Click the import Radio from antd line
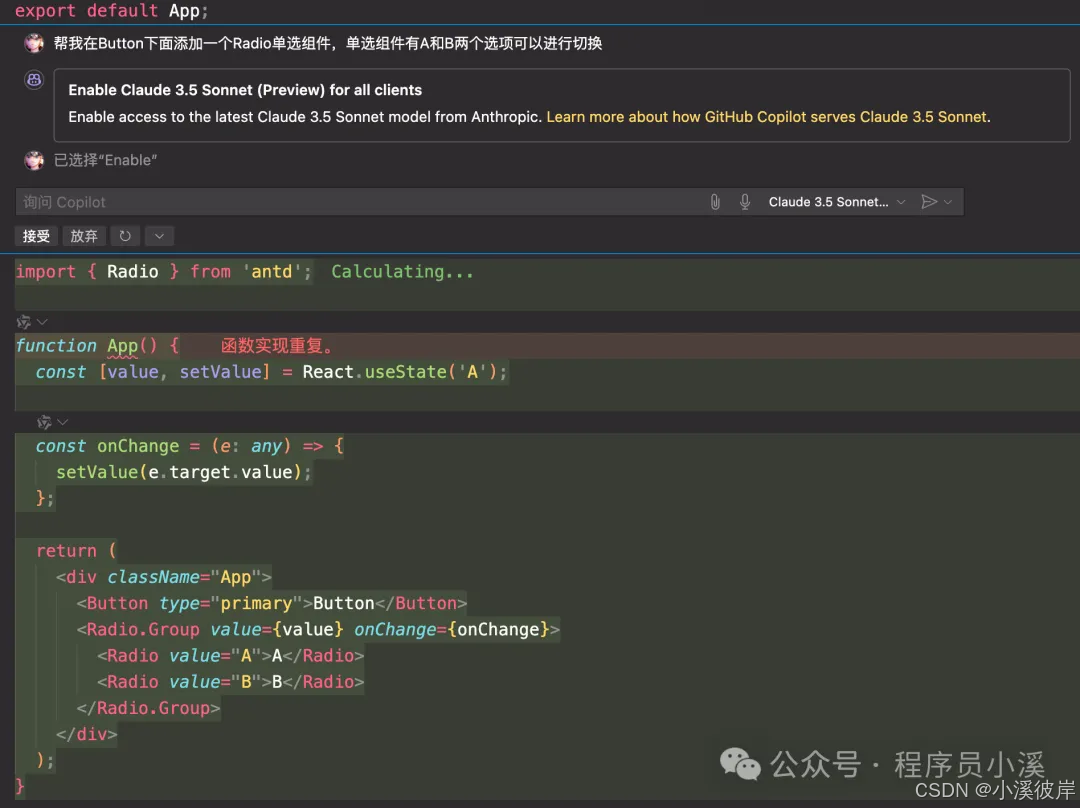1080x808 pixels. coord(163,272)
